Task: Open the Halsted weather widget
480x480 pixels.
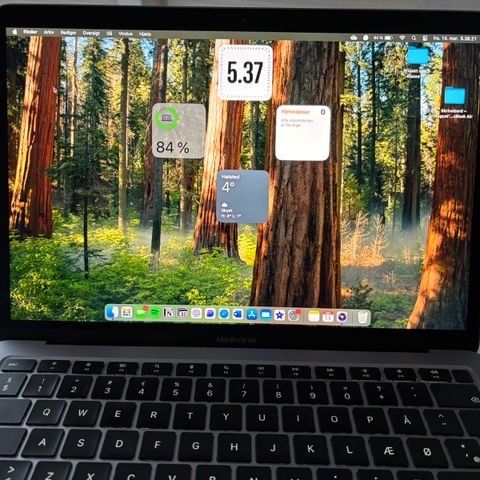Action: click(x=243, y=197)
